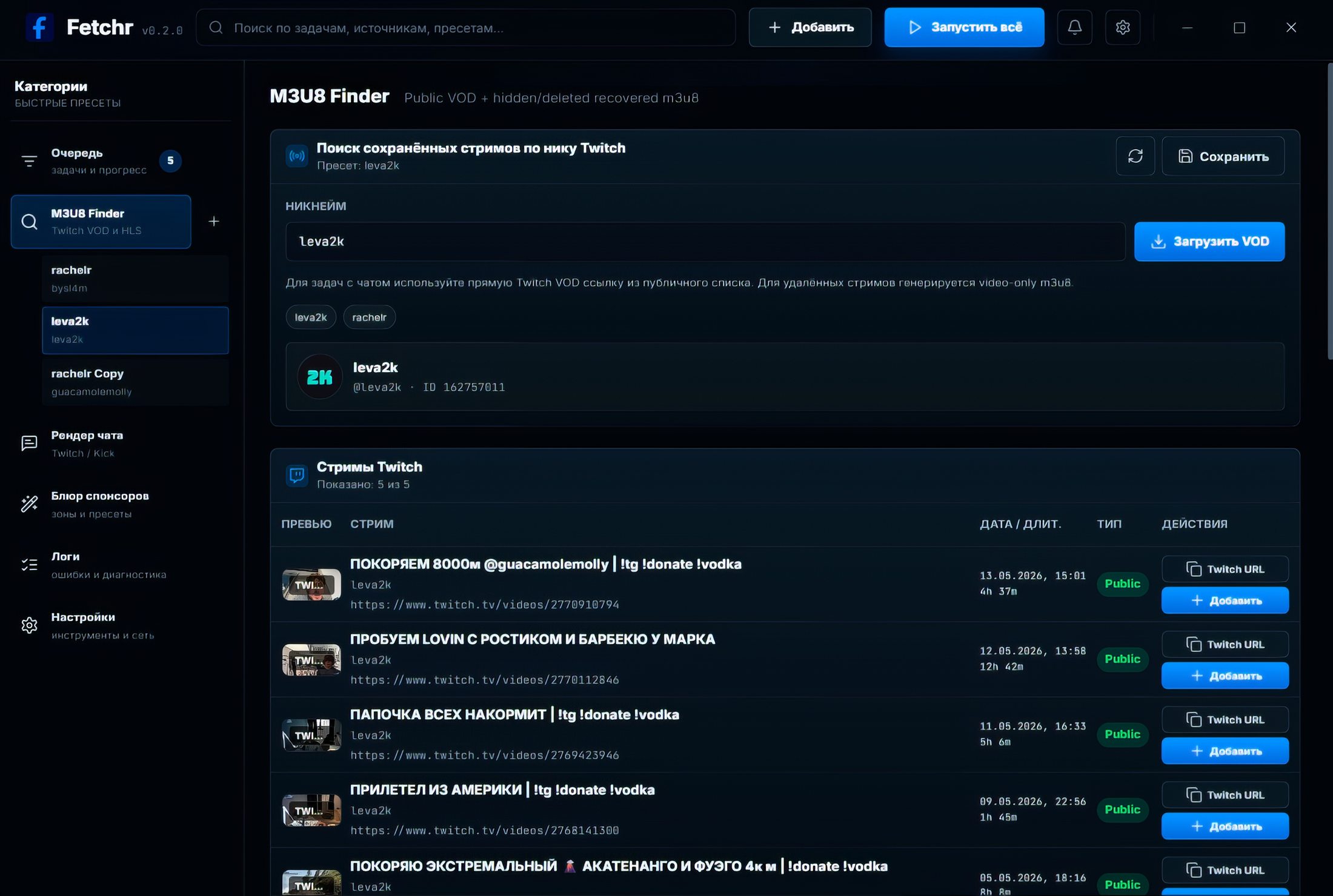
Task: Open thumbnail of ПАПОЧКА ВСЕХ НАКОРМИТ stream
Action: click(x=311, y=735)
